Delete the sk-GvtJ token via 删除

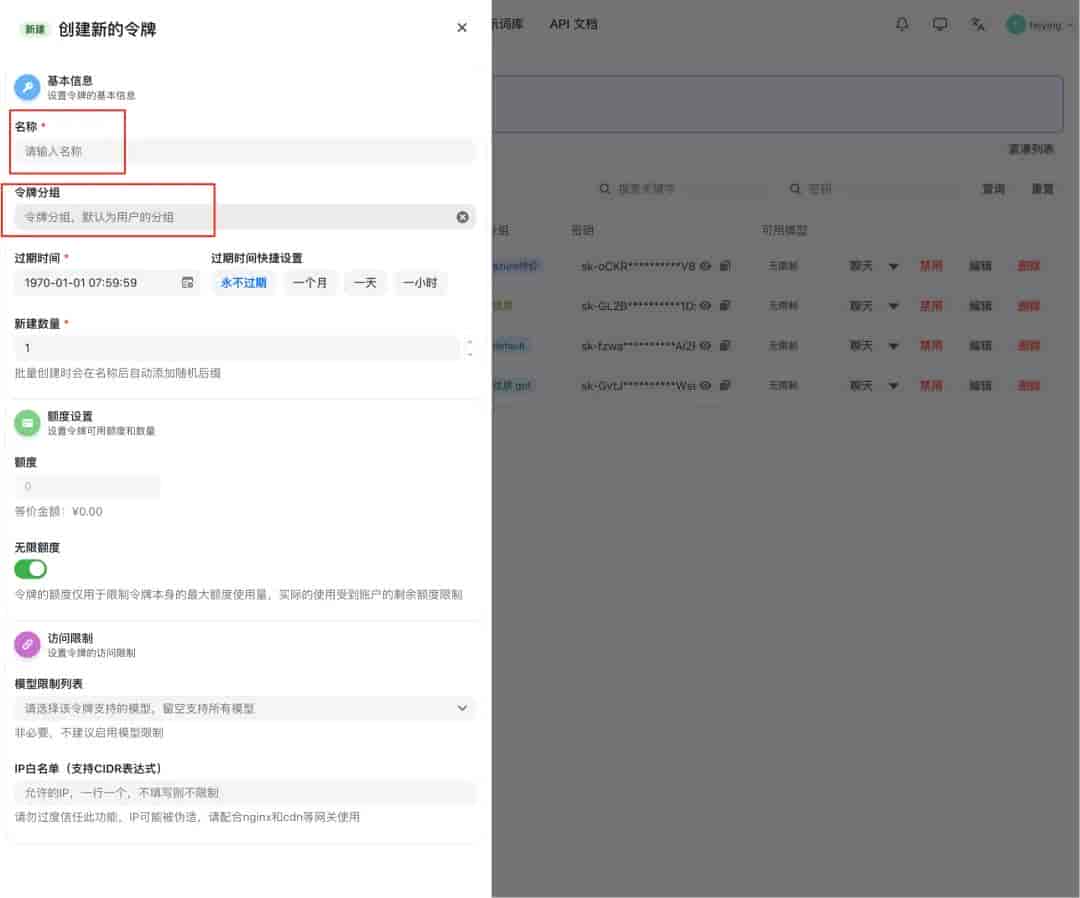tap(1029, 386)
